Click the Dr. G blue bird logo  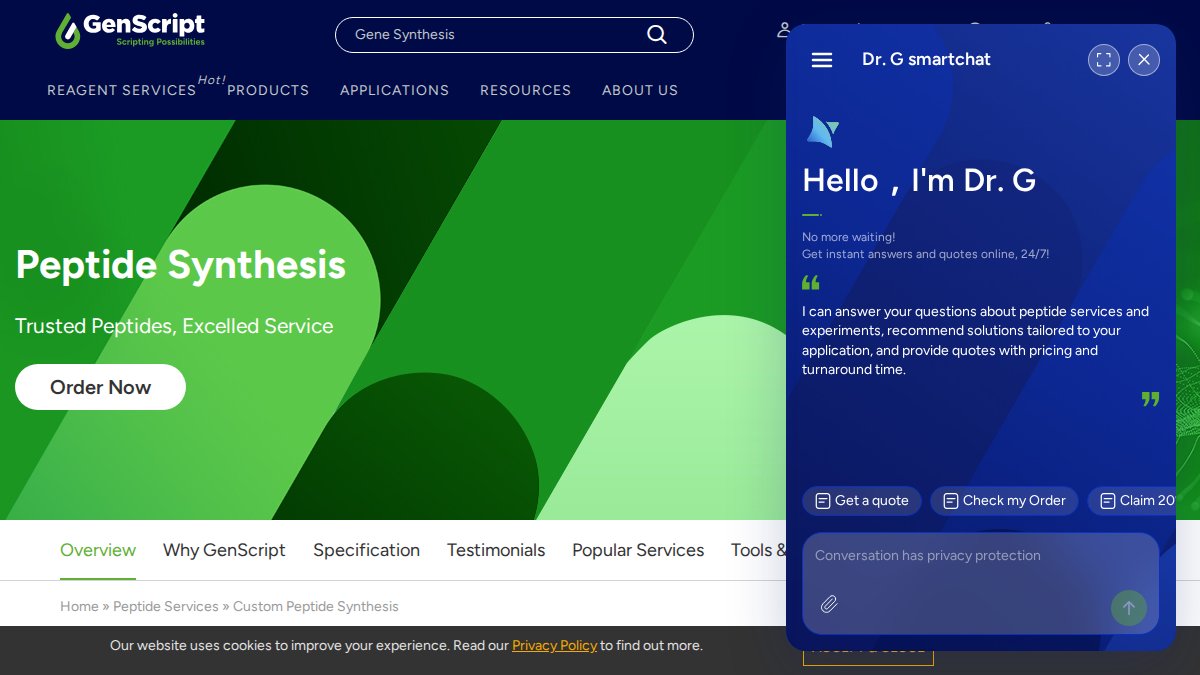click(x=822, y=131)
